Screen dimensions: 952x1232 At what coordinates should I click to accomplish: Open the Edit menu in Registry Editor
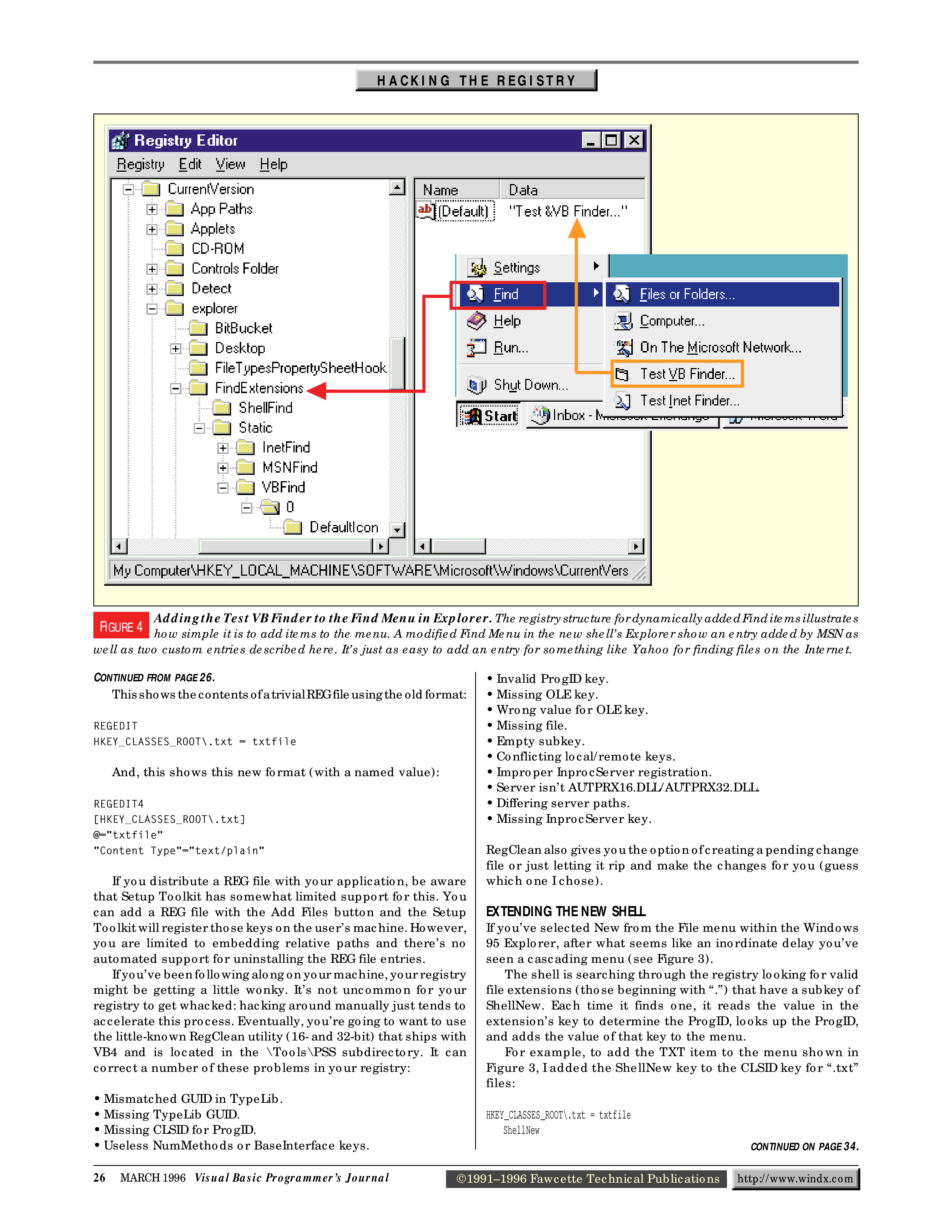point(190,164)
